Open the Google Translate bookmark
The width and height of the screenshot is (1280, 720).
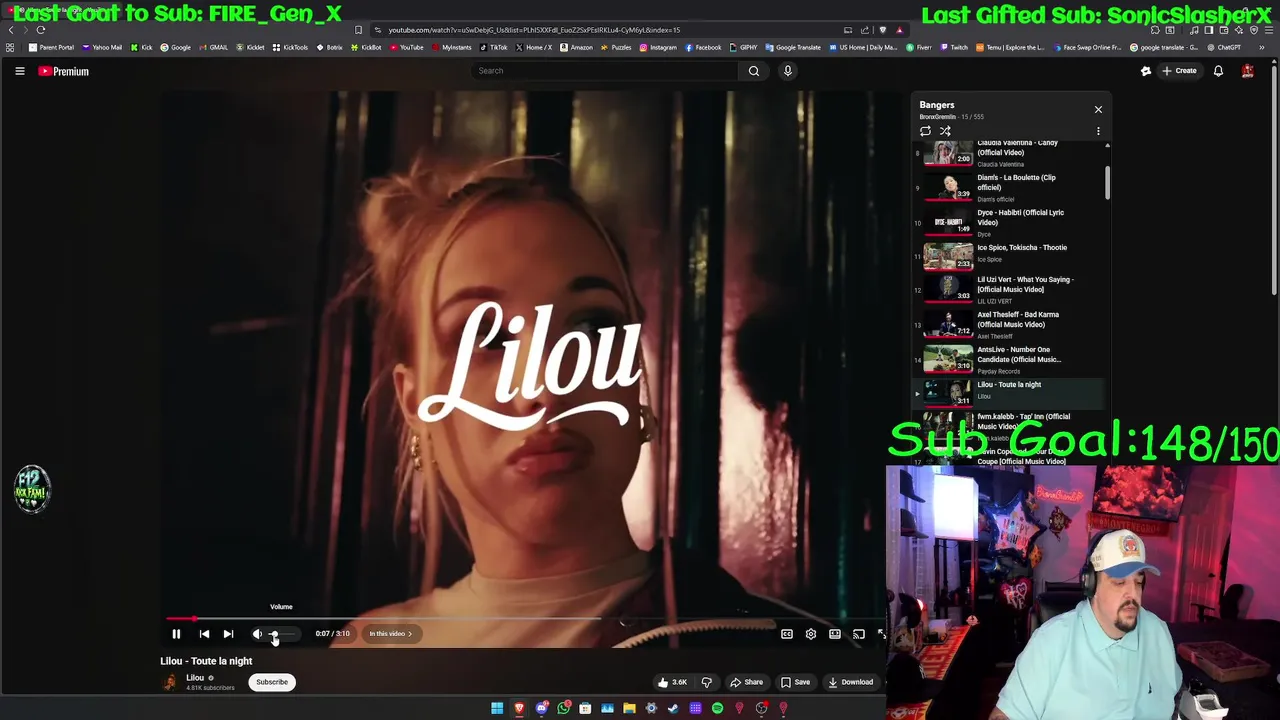pos(793,47)
